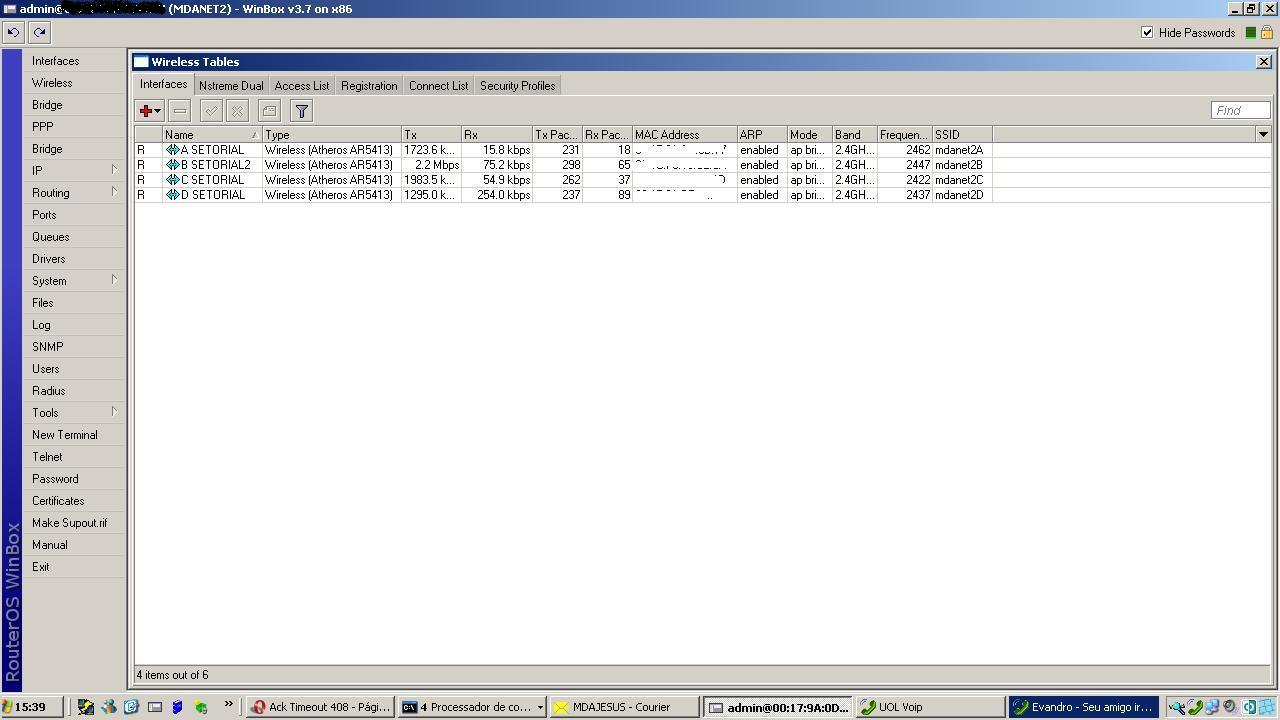Sort by the MAC Address column header

click(685, 135)
